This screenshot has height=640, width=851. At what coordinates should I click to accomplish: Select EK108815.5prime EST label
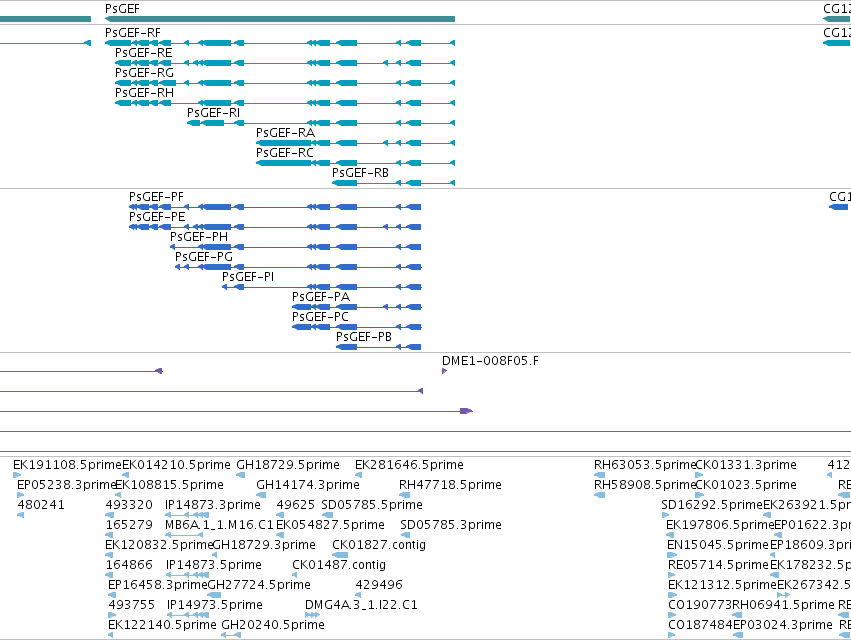170,485
